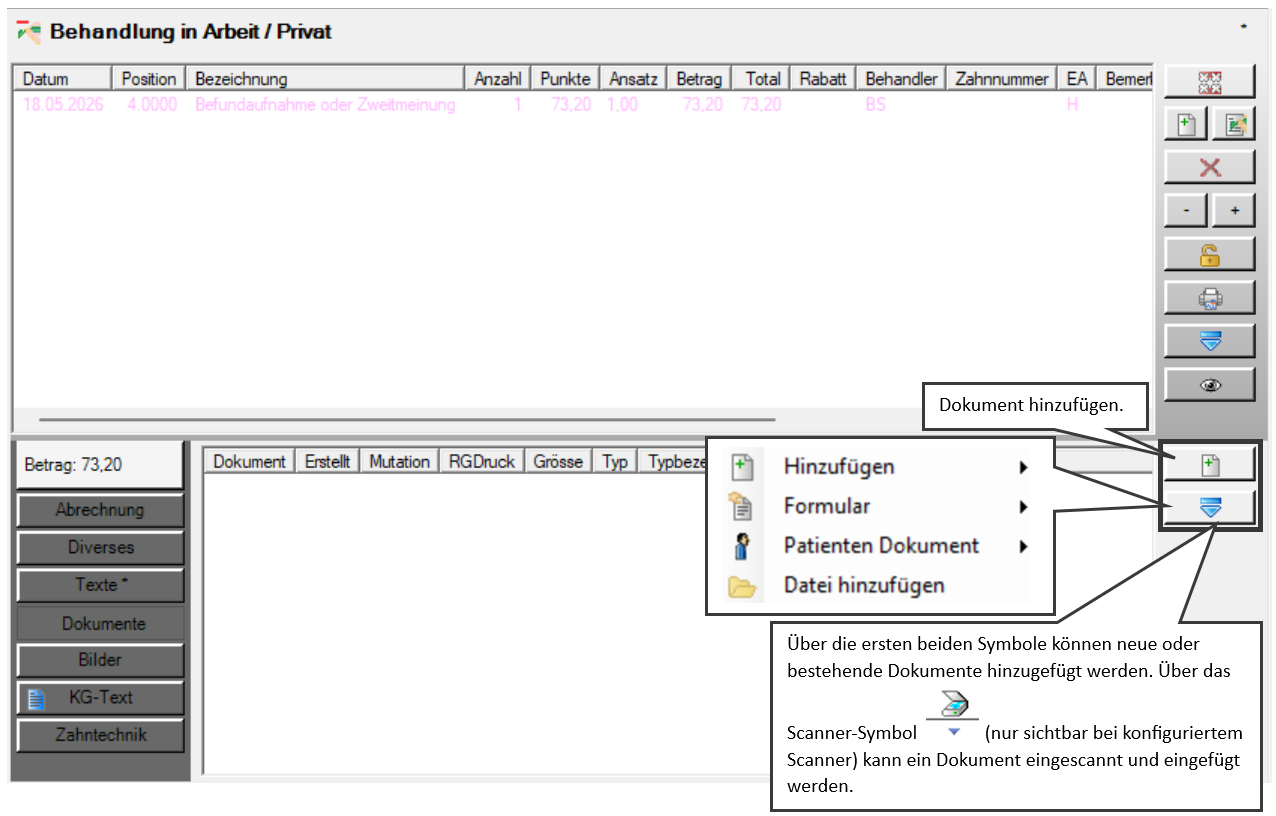Delete the entry using red X button
Screen dimensions: 1276x816
tap(1209, 168)
